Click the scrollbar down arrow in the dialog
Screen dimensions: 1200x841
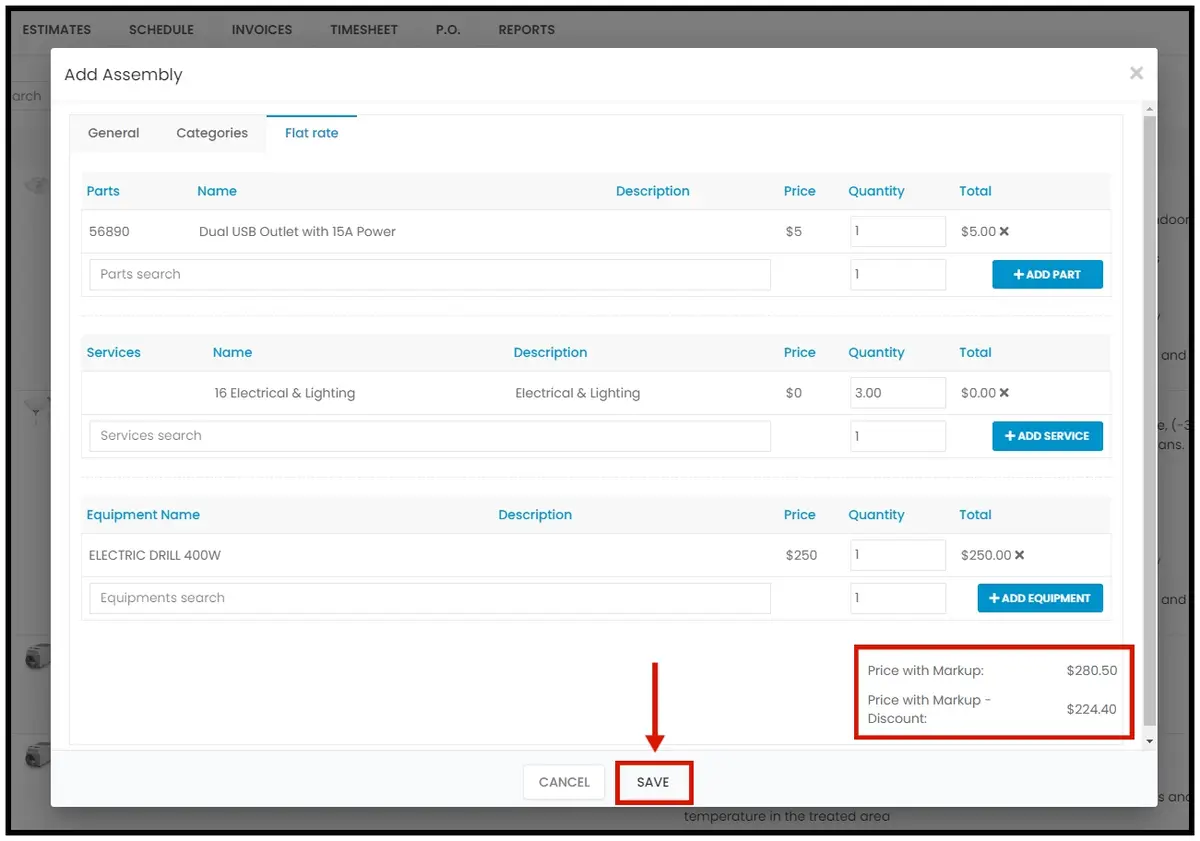1150,741
